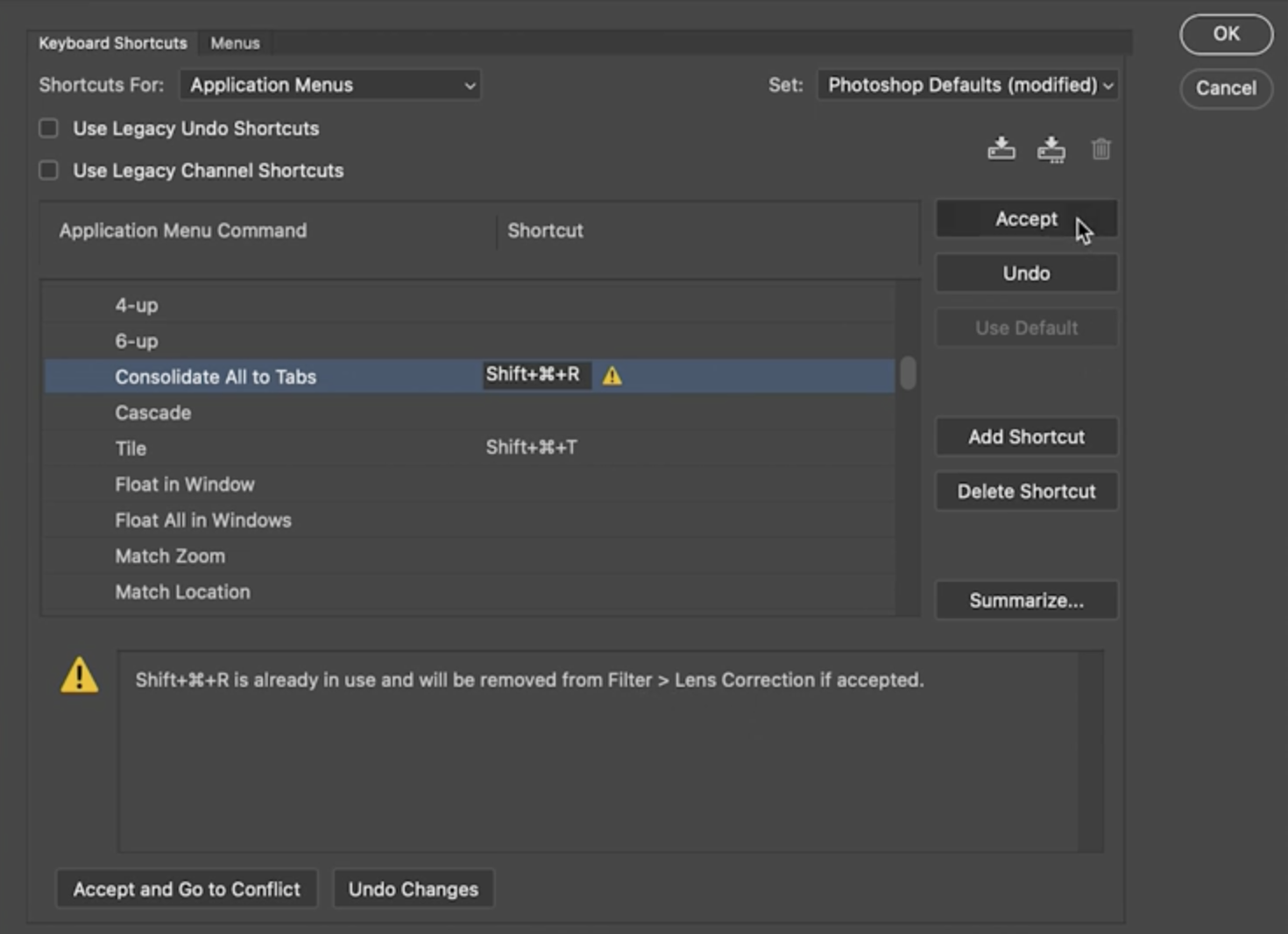Select the Match Location command row
Viewport: 1288px width, 934px height.
(470, 592)
